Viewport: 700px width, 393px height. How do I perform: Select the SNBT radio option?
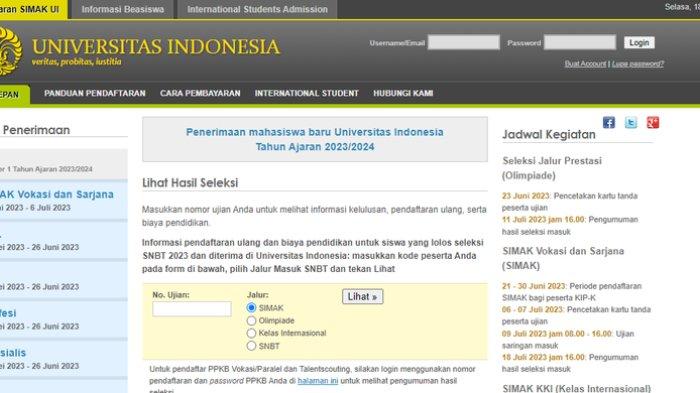[x=251, y=346]
